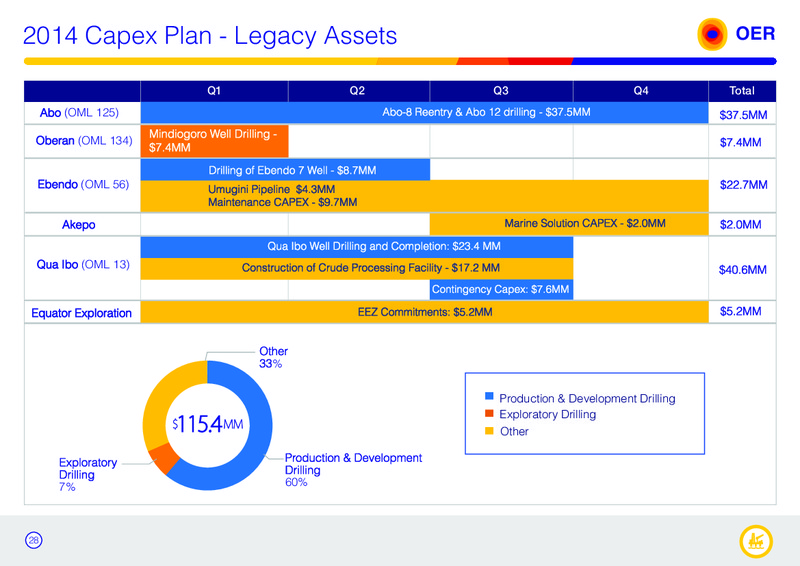This screenshot has width=800, height=566.
Task: Click the $2.0MM total for Akepo
Action: tap(740, 225)
